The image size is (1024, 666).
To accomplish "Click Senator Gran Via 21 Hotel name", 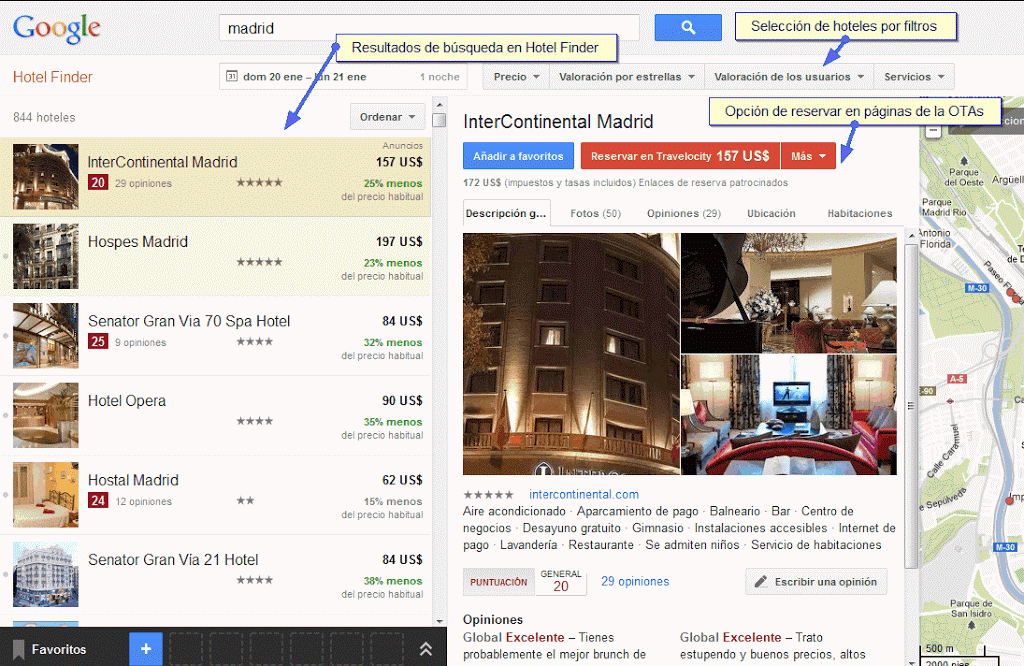I will point(173,560).
